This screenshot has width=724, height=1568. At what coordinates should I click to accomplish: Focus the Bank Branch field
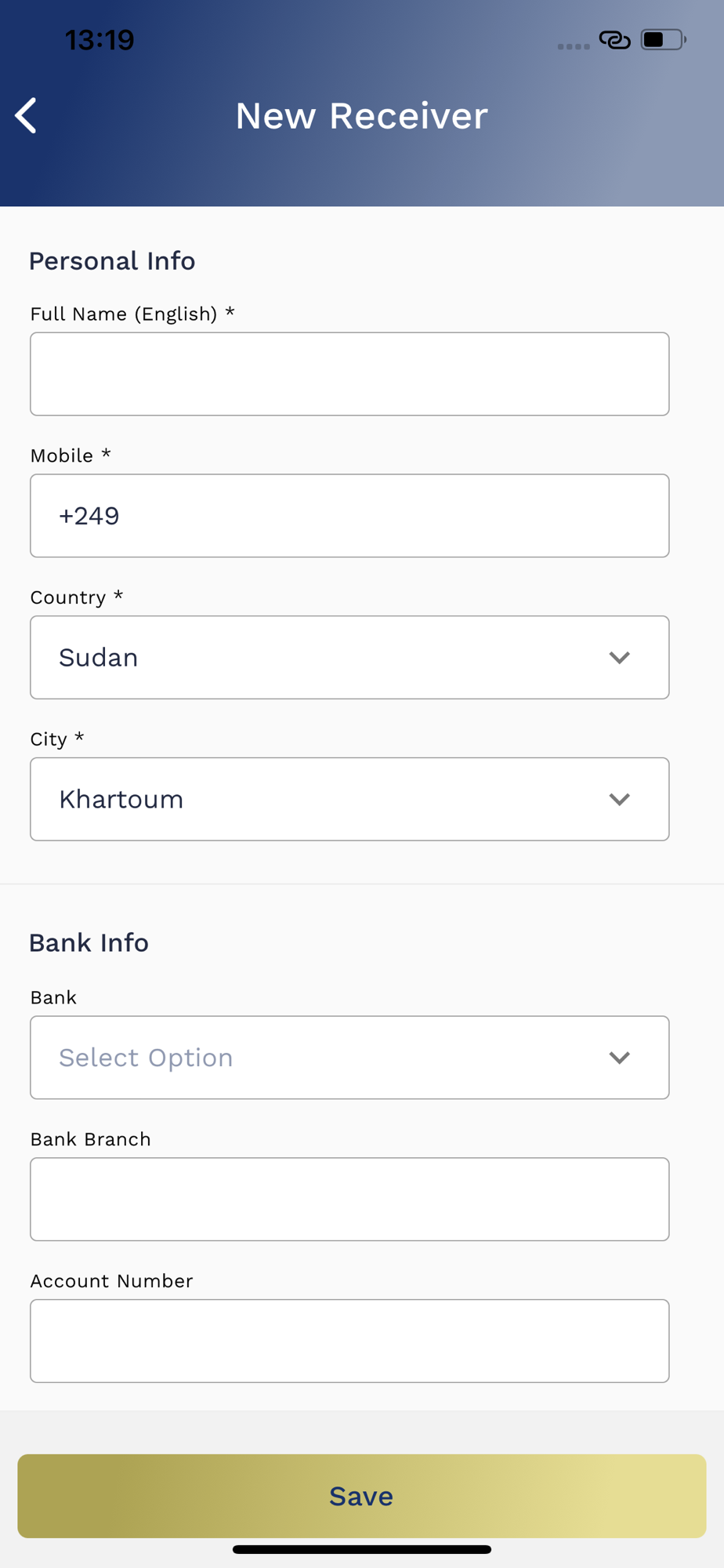(x=349, y=1200)
